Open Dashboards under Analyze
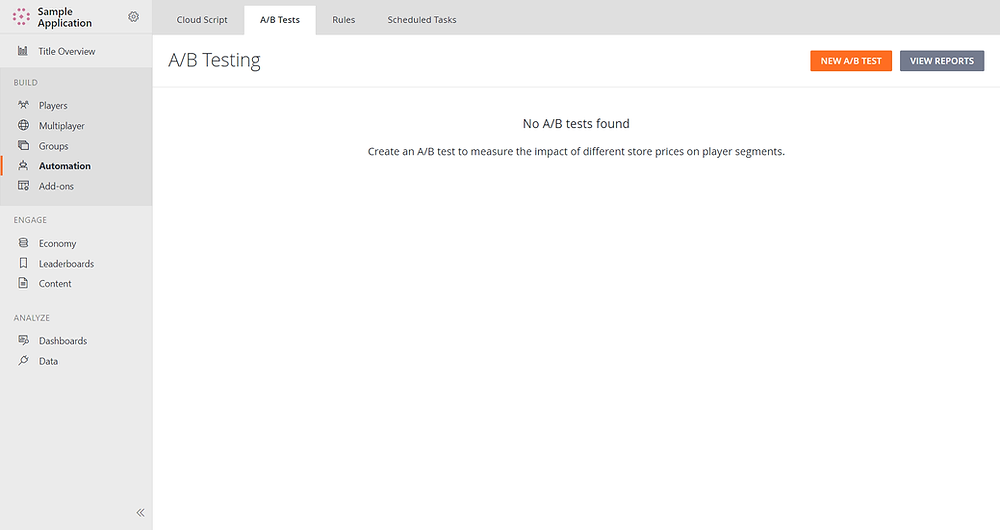The height and width of the screenshot is (530, 1000). pos(62,341)
